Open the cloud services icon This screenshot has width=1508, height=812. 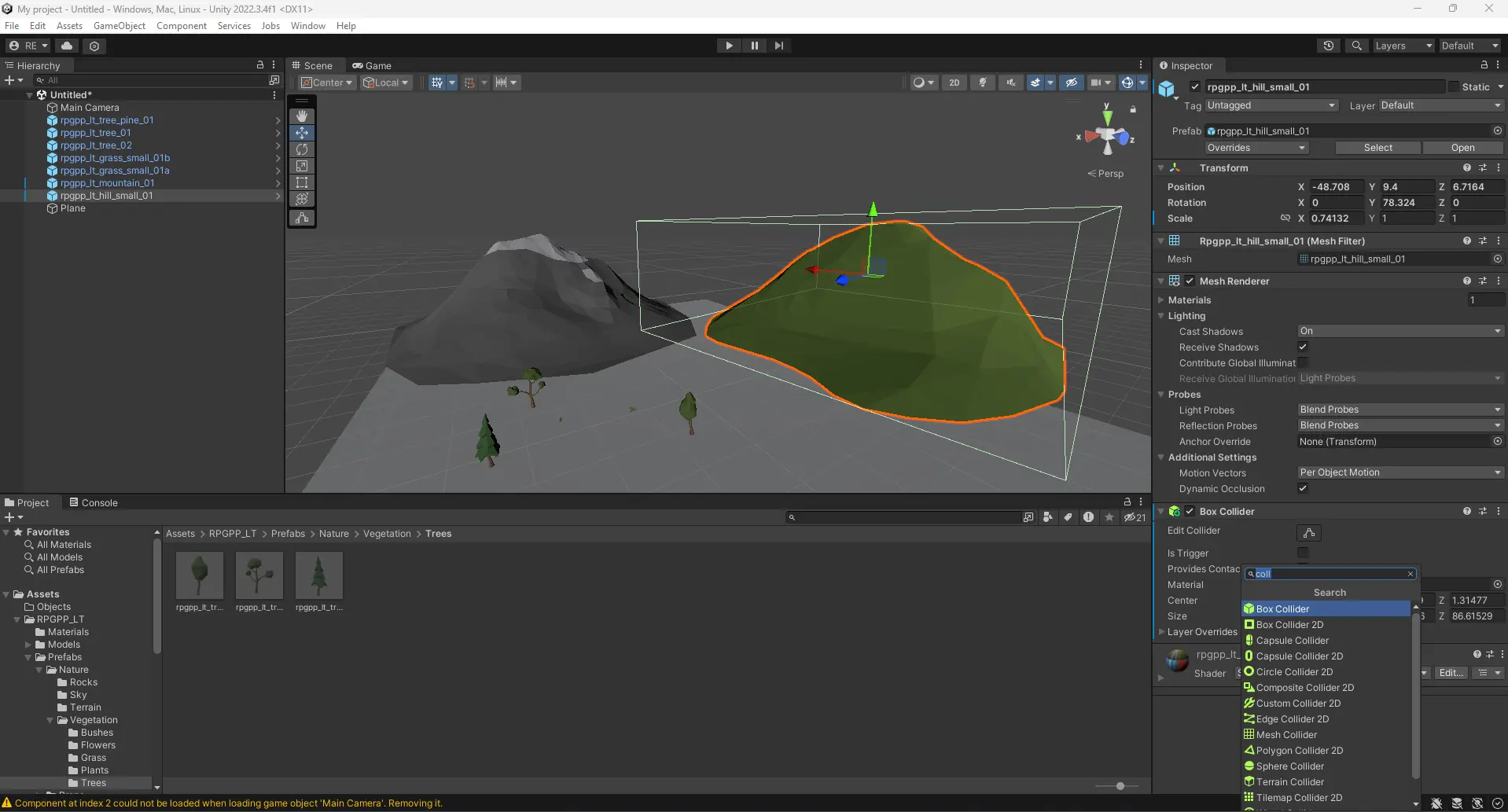[67, 46]
